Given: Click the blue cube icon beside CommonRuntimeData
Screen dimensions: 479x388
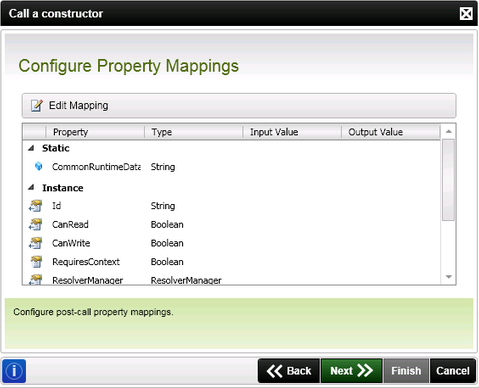Looking at the screenshot, I should tap(39, 166).
